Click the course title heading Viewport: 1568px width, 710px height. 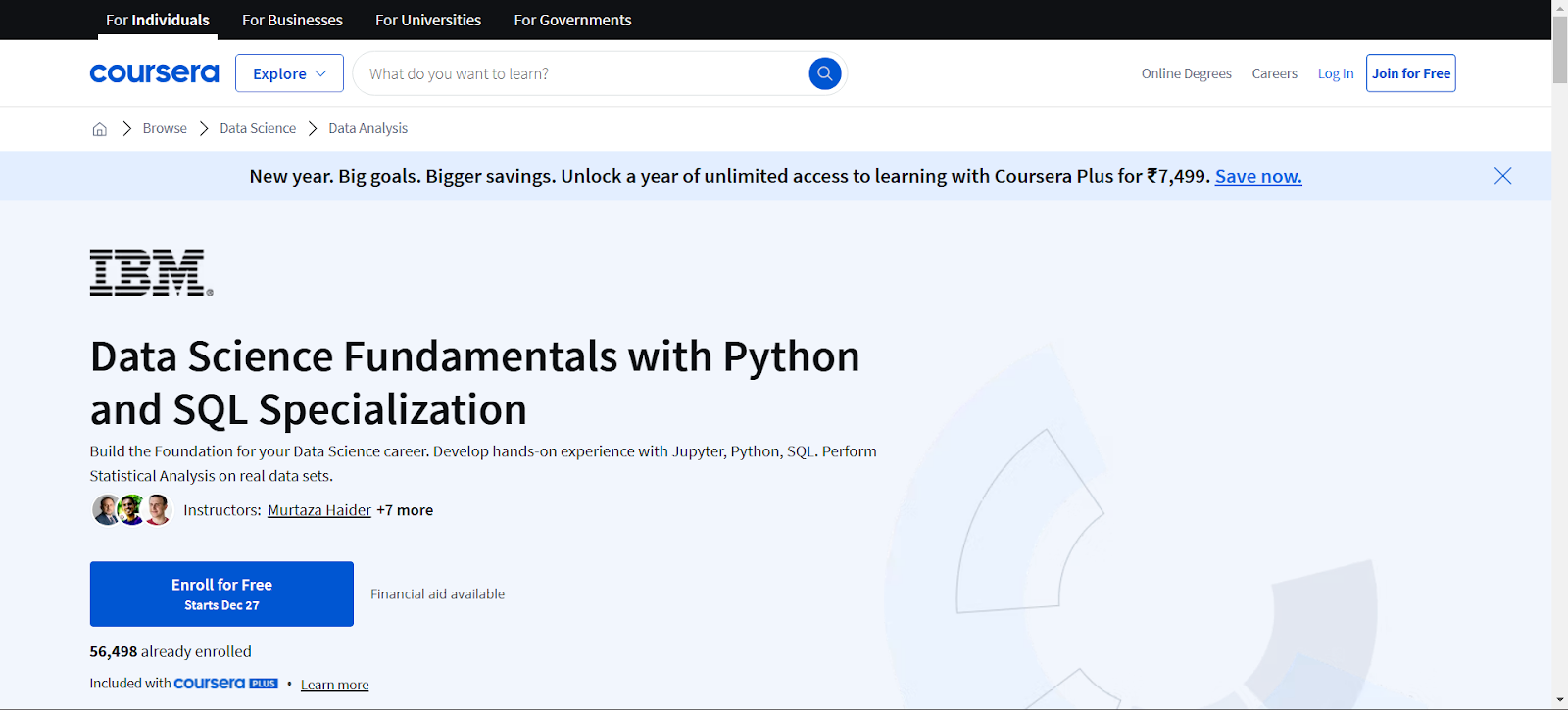pos(474,383)
